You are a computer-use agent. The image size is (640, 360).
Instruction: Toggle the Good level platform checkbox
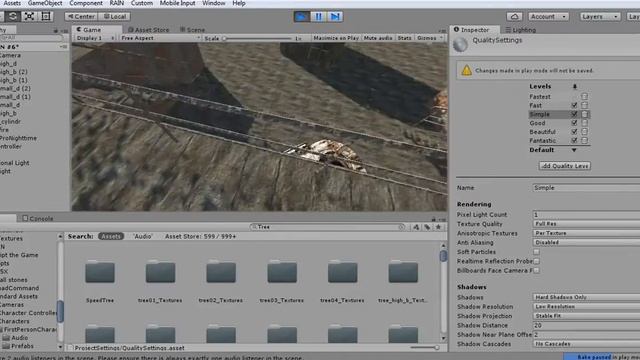(574, 123)
